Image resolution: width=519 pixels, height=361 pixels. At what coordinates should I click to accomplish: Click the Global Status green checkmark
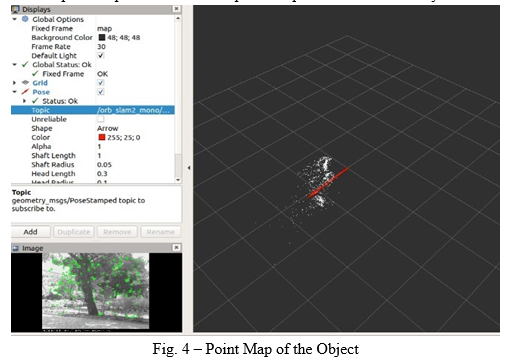[x=25, y=64]
